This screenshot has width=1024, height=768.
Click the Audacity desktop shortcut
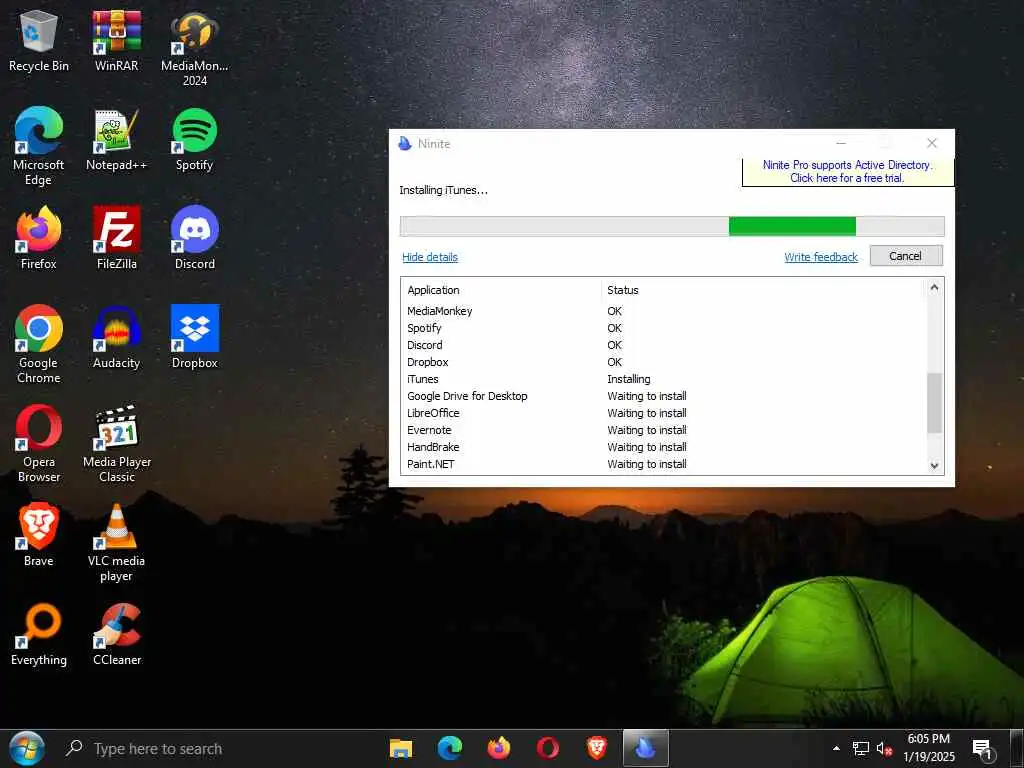(x=116, y=338)
